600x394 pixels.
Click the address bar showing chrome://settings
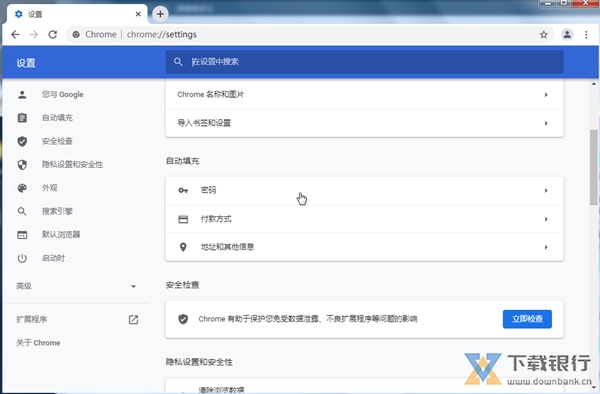click(x=309, y=34)
